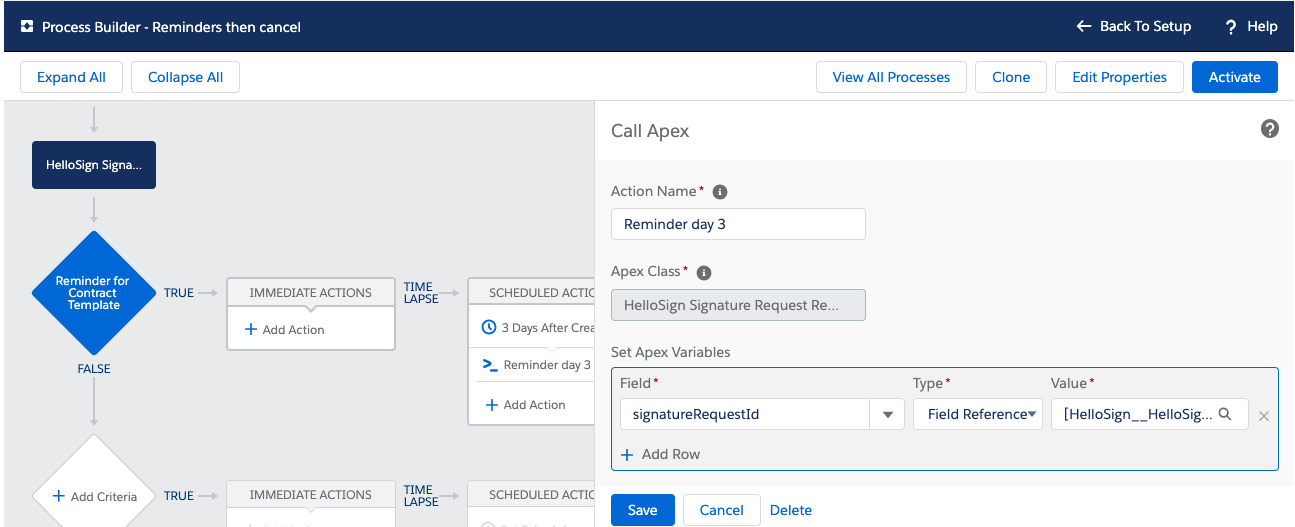Click the Apex Class info icon
The image size is (1295, 527).
point(703,273)
